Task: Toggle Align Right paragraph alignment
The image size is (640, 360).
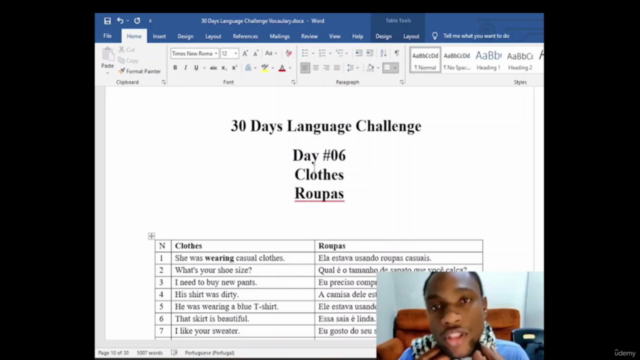Action: coord(326,68)
